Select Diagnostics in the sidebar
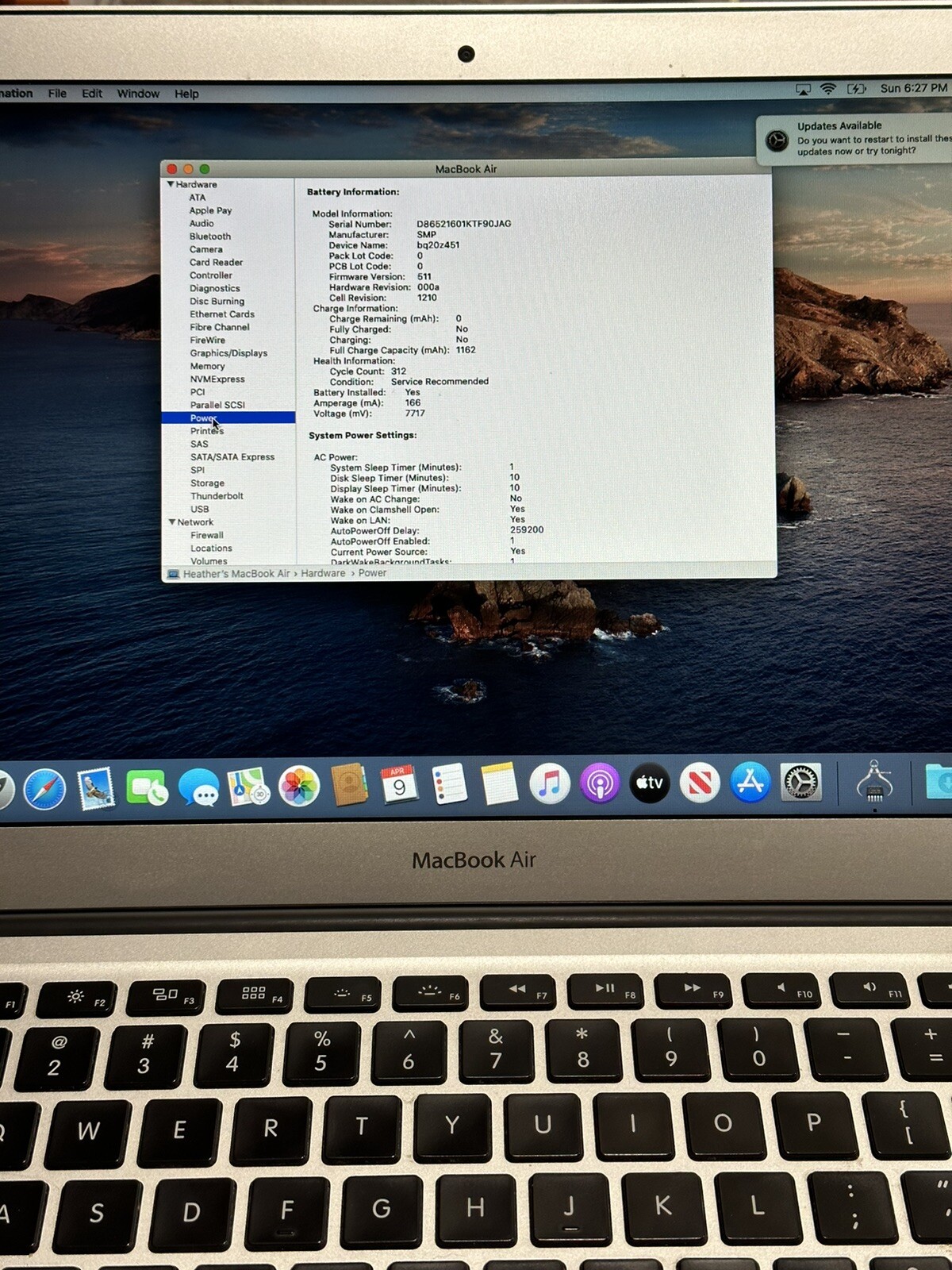 [x=214, y=288]
